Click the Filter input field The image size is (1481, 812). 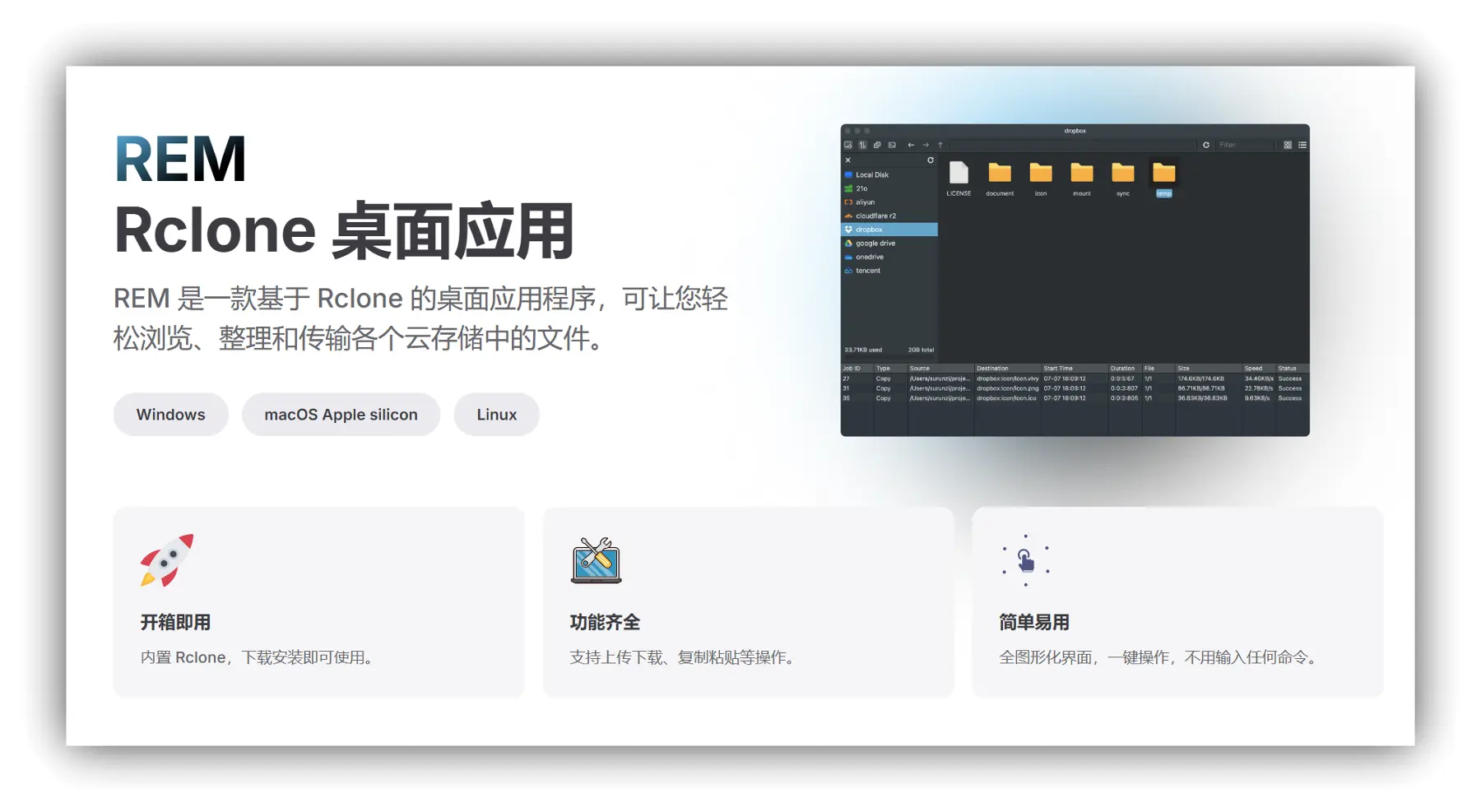(x=1246, y=145)
